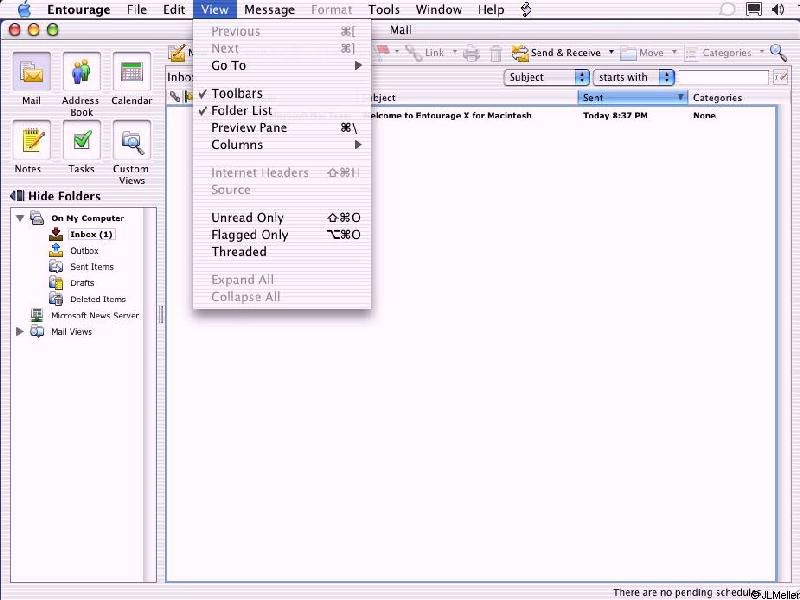Select the Microsoft News Server icon
Viewport: 800px width, 600px height.
pyautogui.click(x=37, y=315)
